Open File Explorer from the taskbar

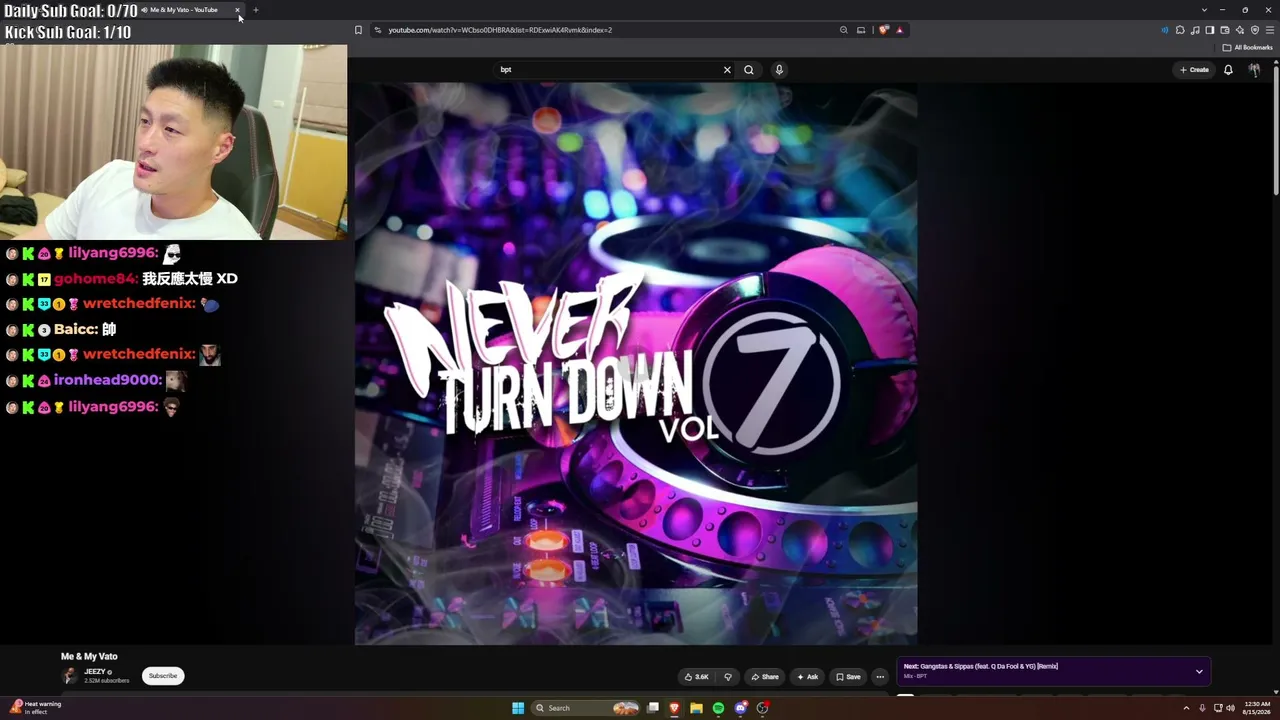(x=696, y=708)
